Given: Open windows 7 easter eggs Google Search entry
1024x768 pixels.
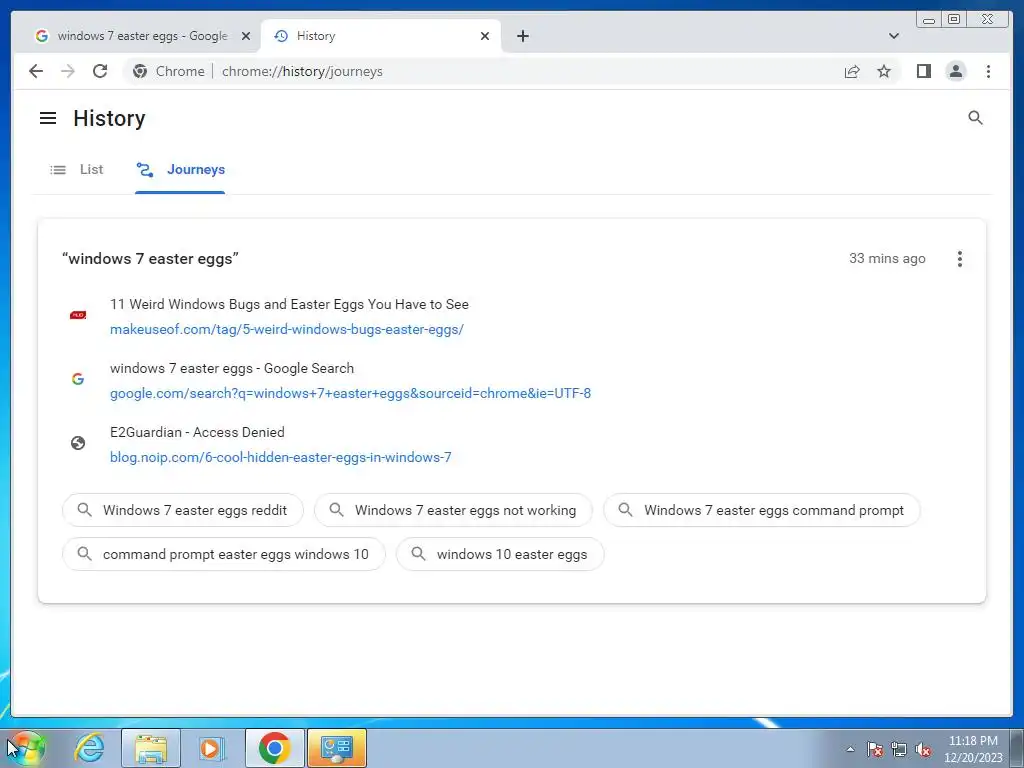Looking at the screenshot, I should click(232, 368).
